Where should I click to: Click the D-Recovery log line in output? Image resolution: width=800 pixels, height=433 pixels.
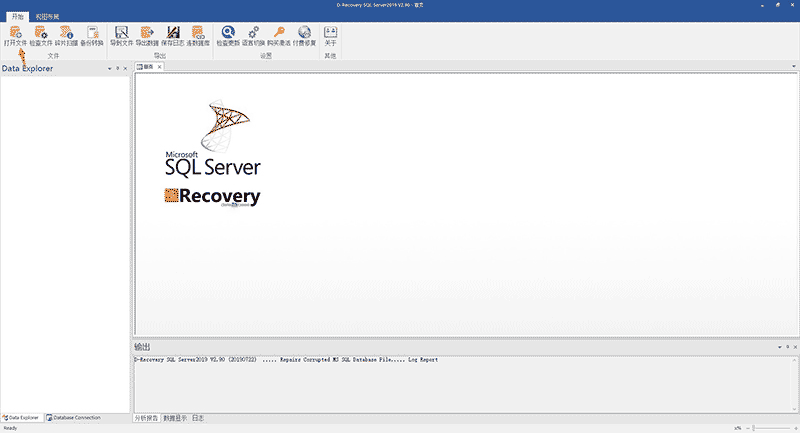[x=286, y=360]
